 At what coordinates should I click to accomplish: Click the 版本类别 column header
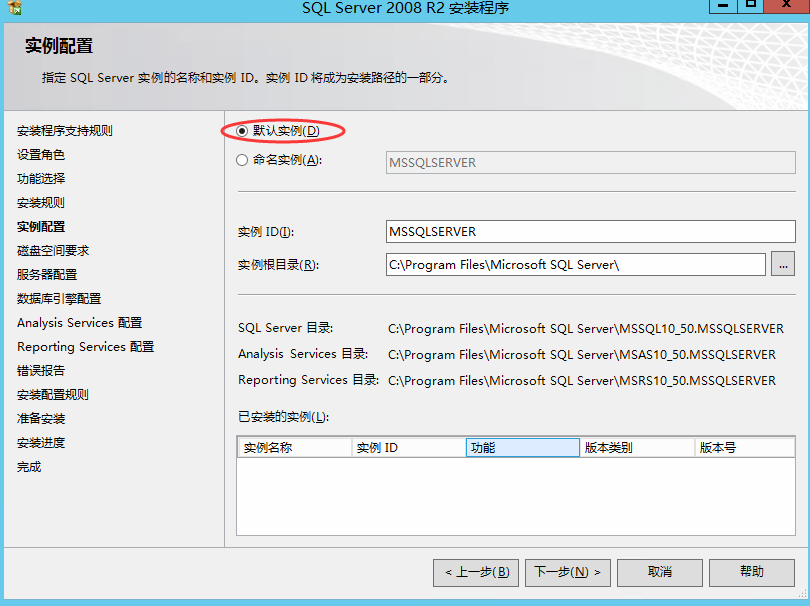pos(637,447)
